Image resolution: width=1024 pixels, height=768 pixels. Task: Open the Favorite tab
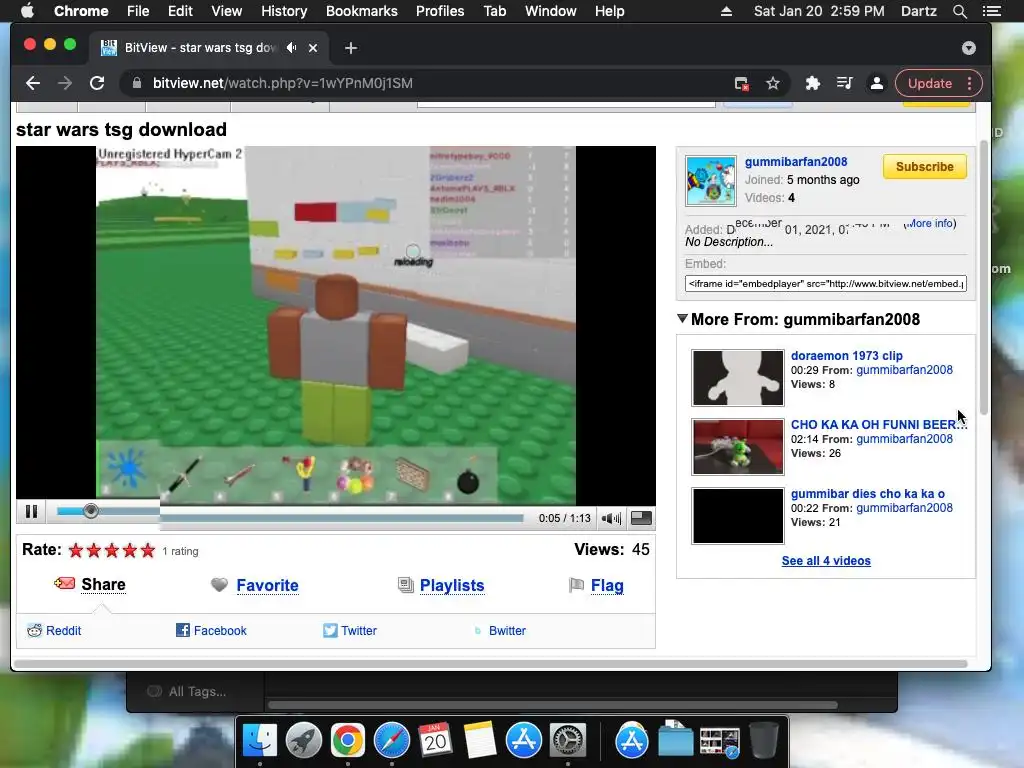point(267,586)
